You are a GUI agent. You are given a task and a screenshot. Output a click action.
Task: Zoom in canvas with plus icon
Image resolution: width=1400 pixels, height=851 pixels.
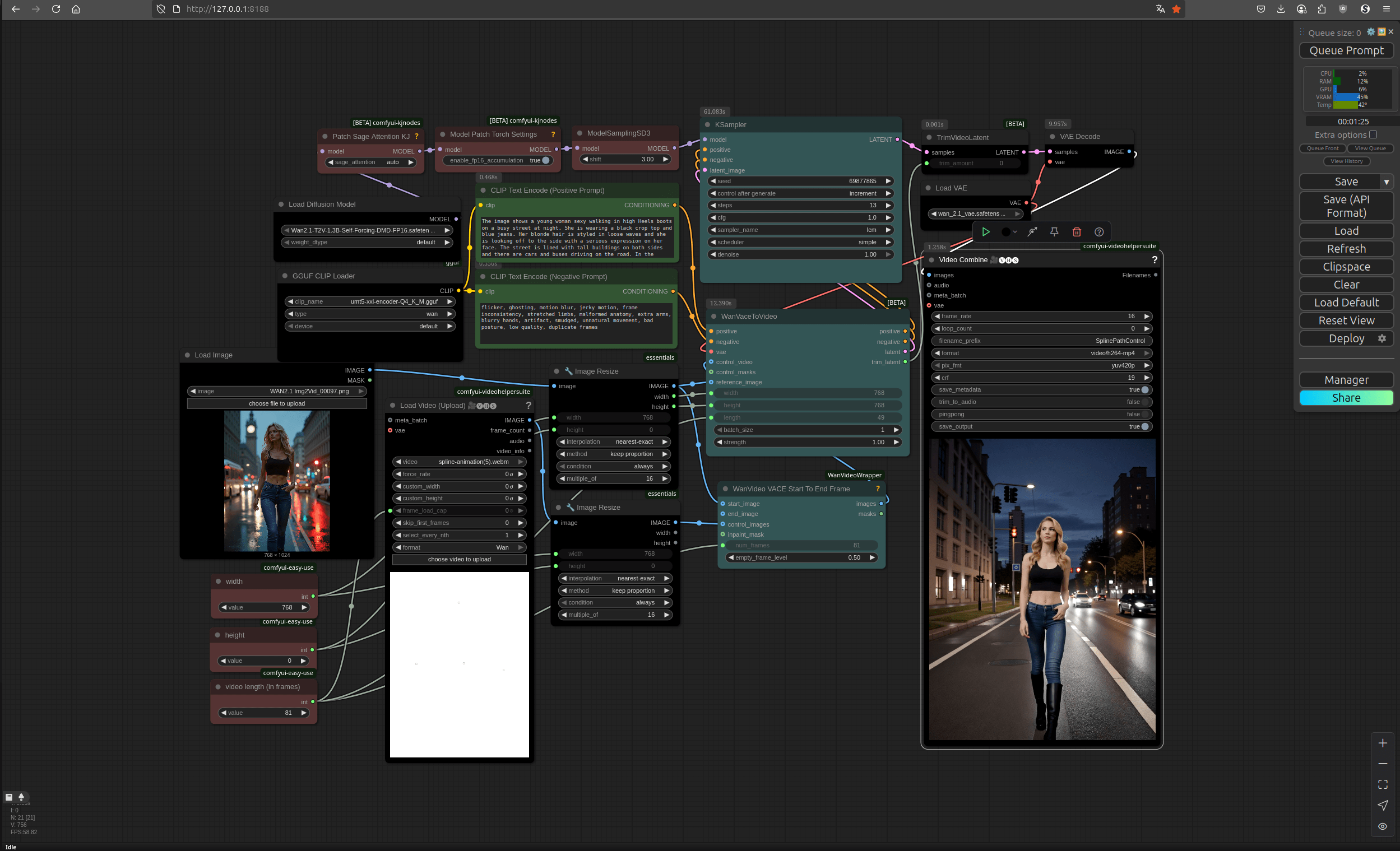[x=1383, y=742]
